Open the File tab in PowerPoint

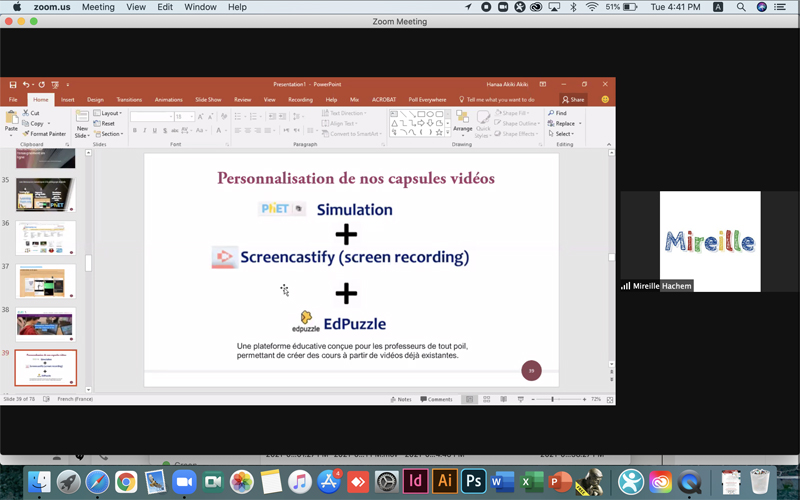[13, 99]
